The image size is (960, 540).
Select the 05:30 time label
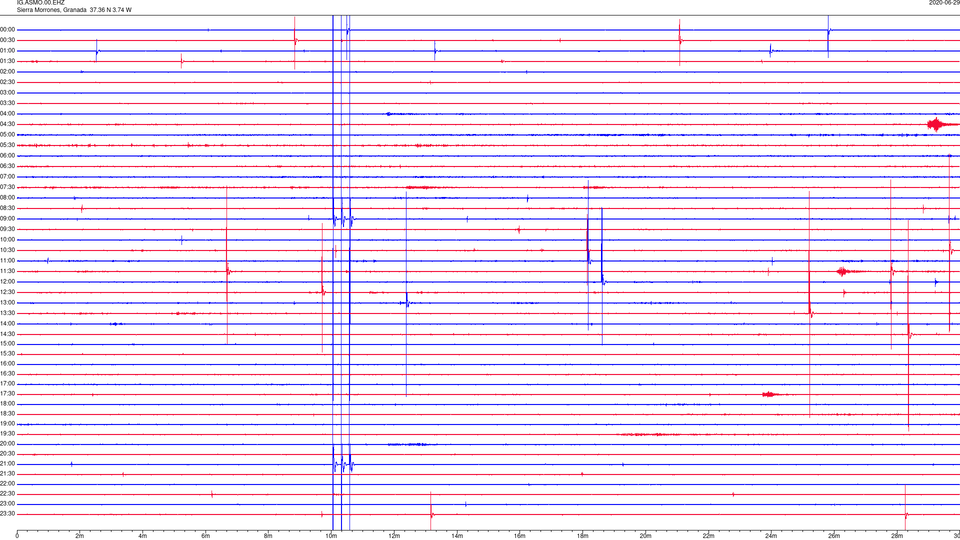tap(8, 144)
